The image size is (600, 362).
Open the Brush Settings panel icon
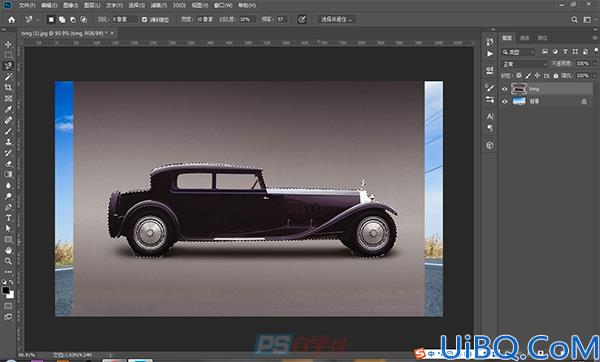pos(490,88)
